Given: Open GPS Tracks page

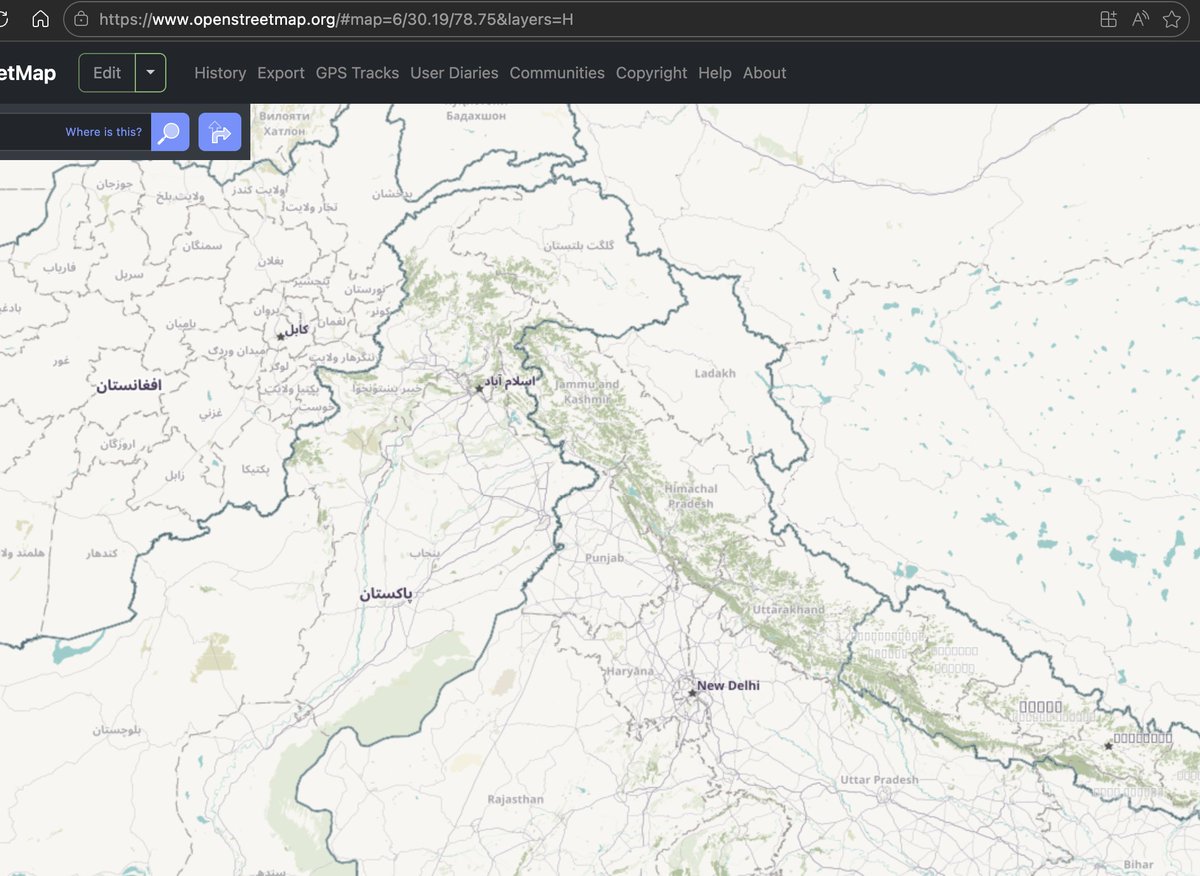Looking at the screenshot, I should [357, 73].
